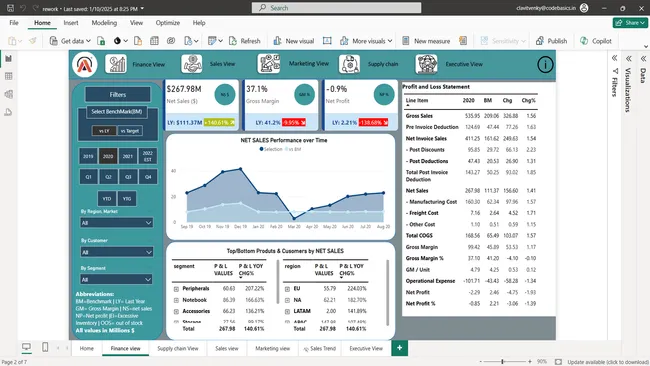Toggle the Q3 quarter slicer

[128, 177]
